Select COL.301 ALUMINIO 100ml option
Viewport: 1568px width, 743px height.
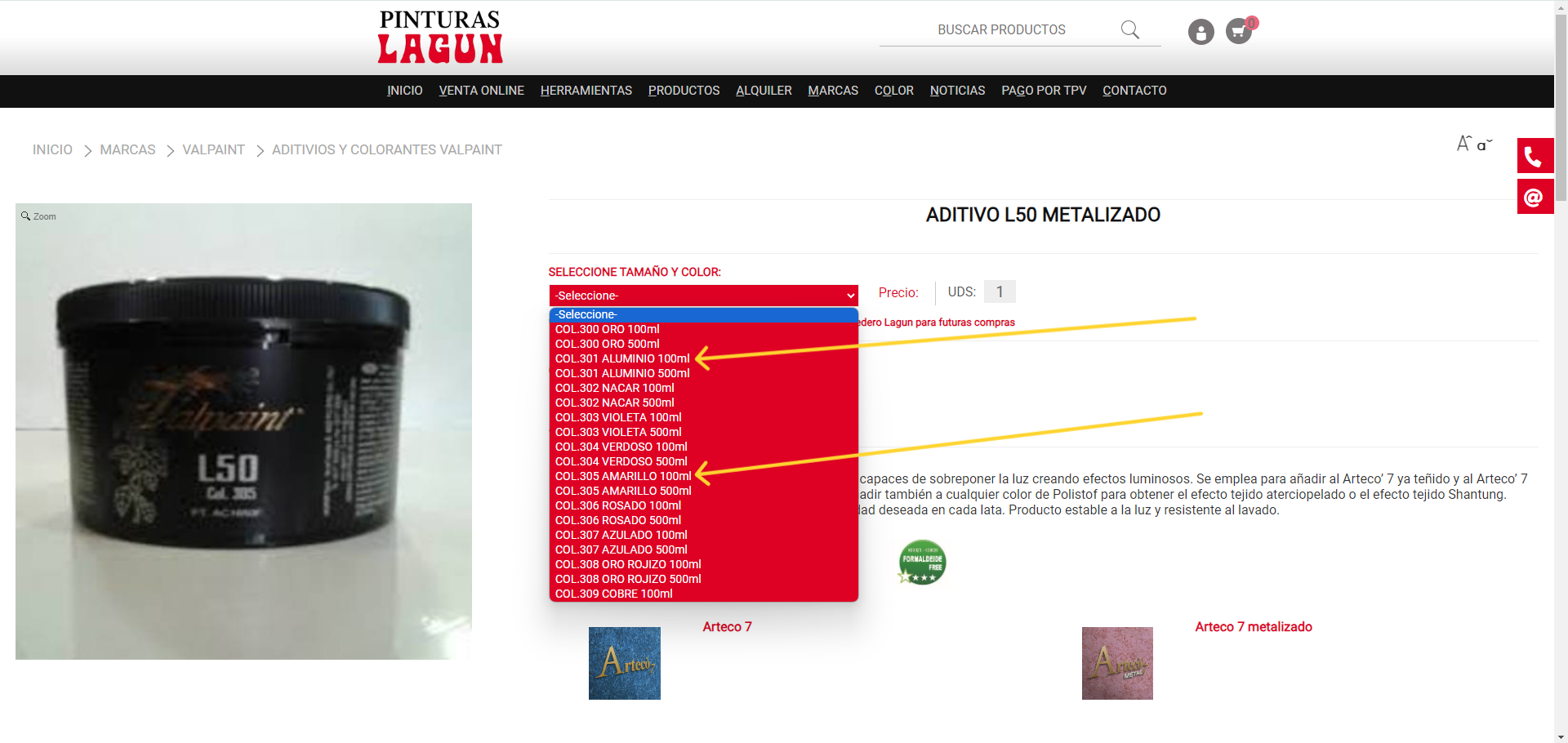[622, 358]
